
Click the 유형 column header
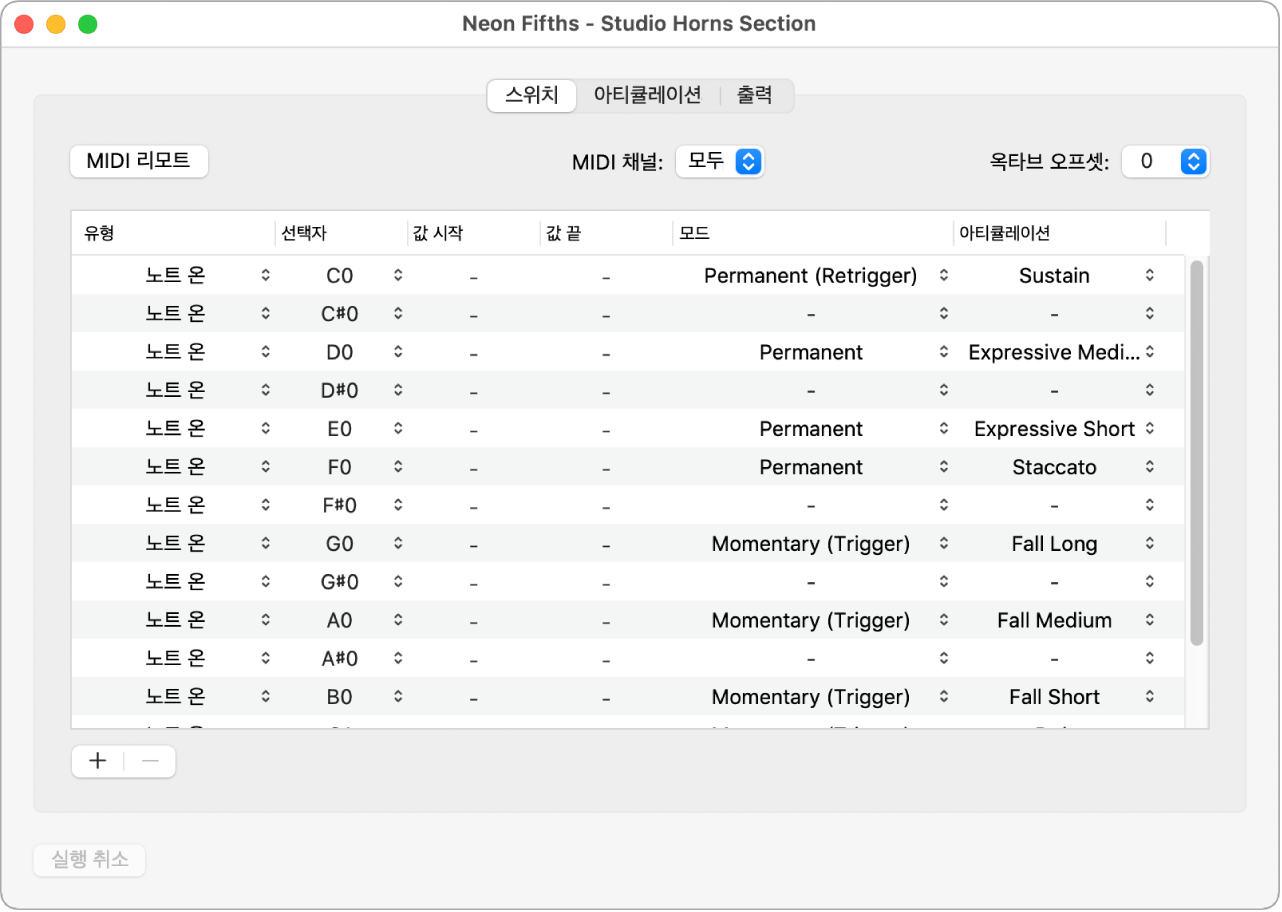[173, 233]
